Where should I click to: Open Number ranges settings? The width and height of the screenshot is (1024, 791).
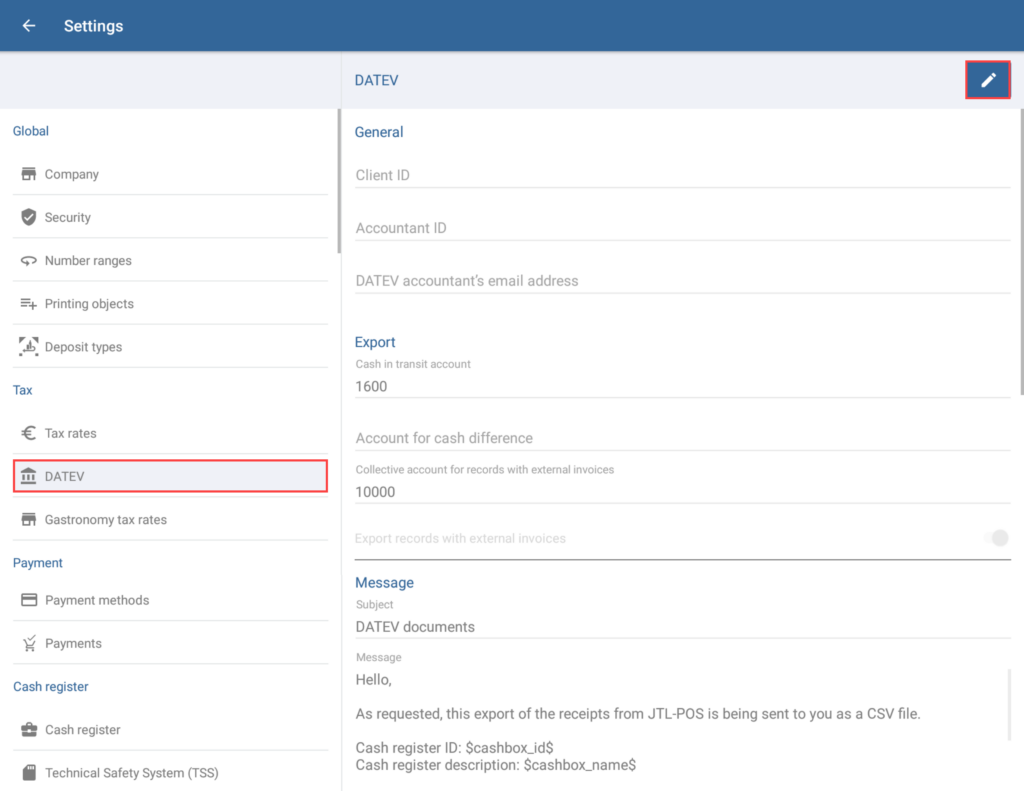point(88,261)
